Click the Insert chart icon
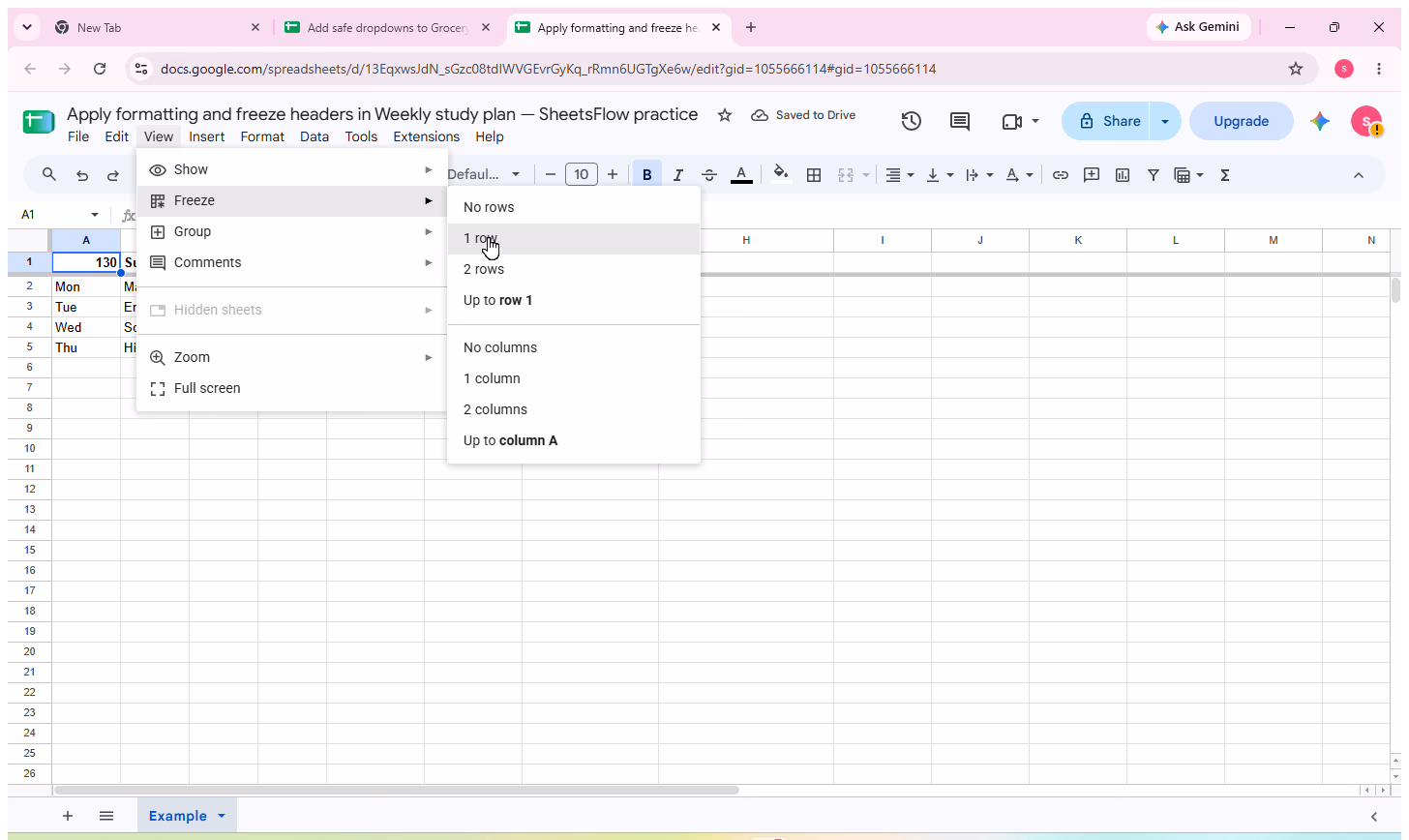Viewport: 1409px width, 840px height. point(1123,175)
